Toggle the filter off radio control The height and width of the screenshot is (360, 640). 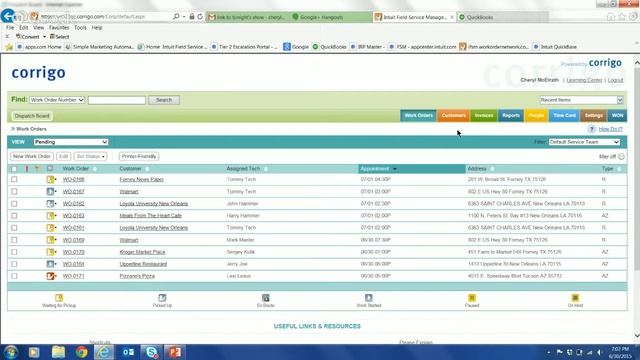(x=621, y=157)
